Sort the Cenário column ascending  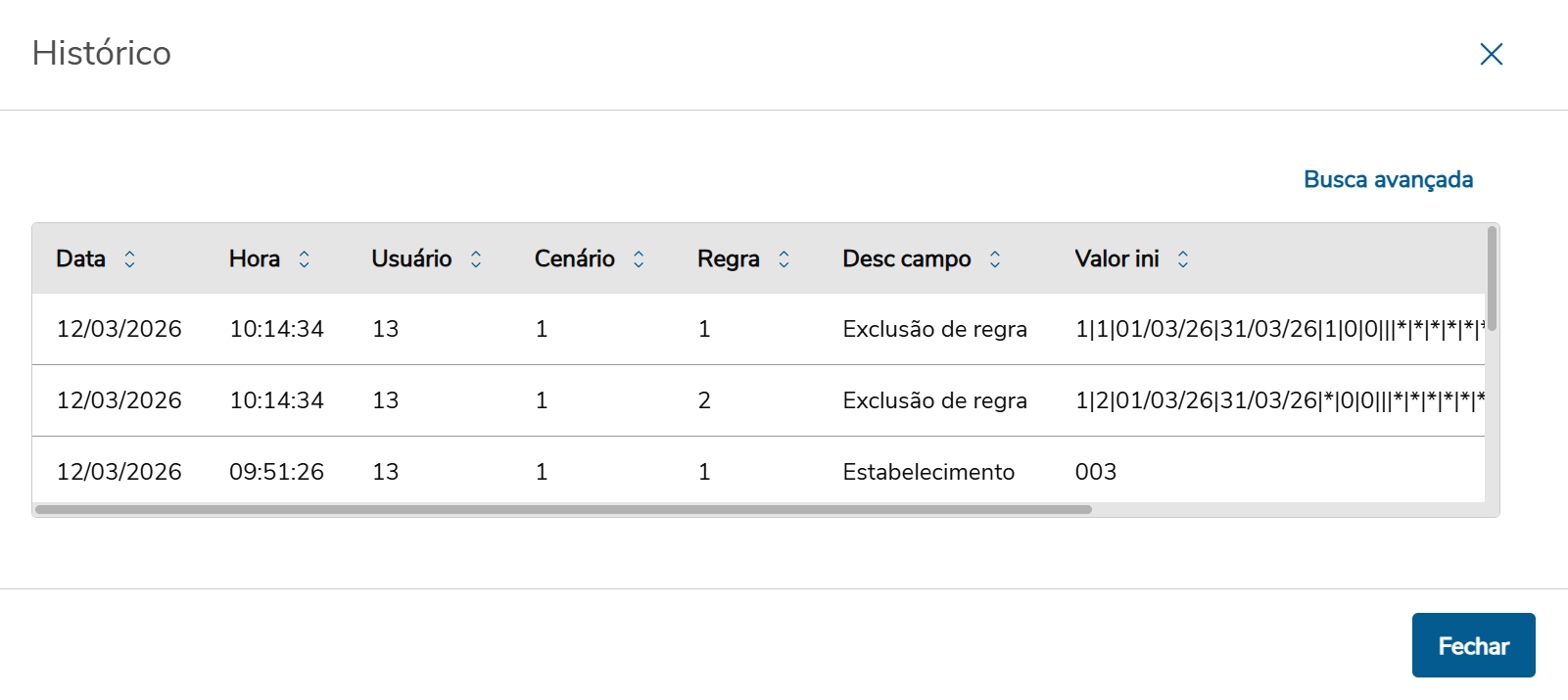coord(637,258)
